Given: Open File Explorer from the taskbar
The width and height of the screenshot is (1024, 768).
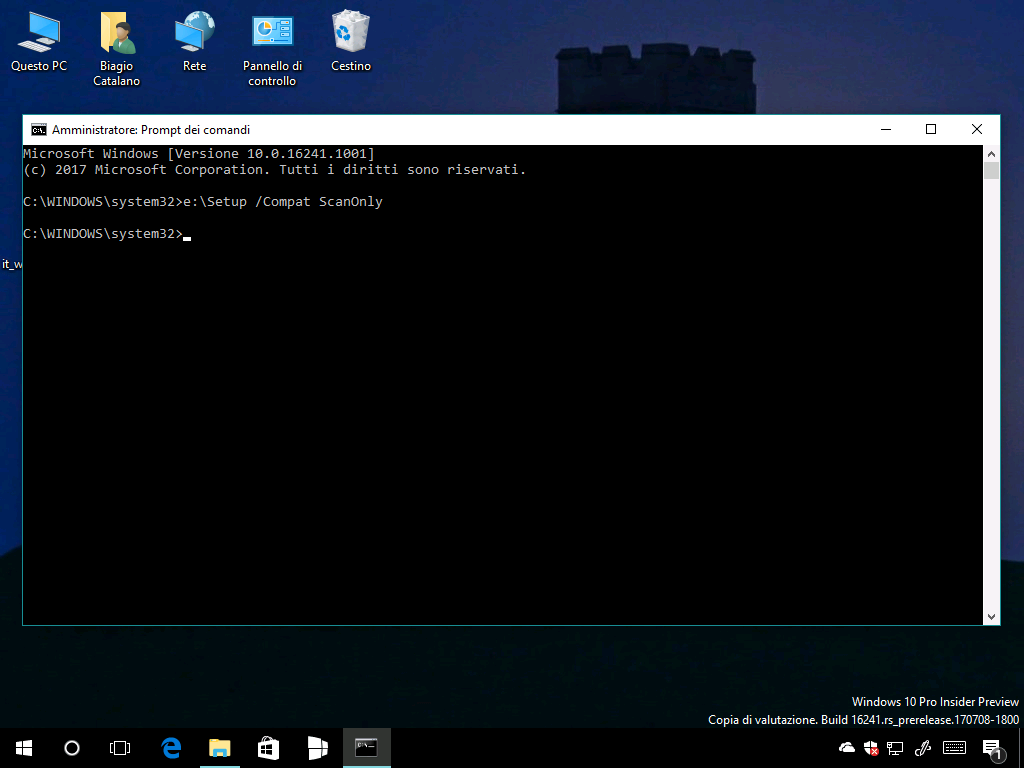Looking at the screenshot, I should 219,748.
